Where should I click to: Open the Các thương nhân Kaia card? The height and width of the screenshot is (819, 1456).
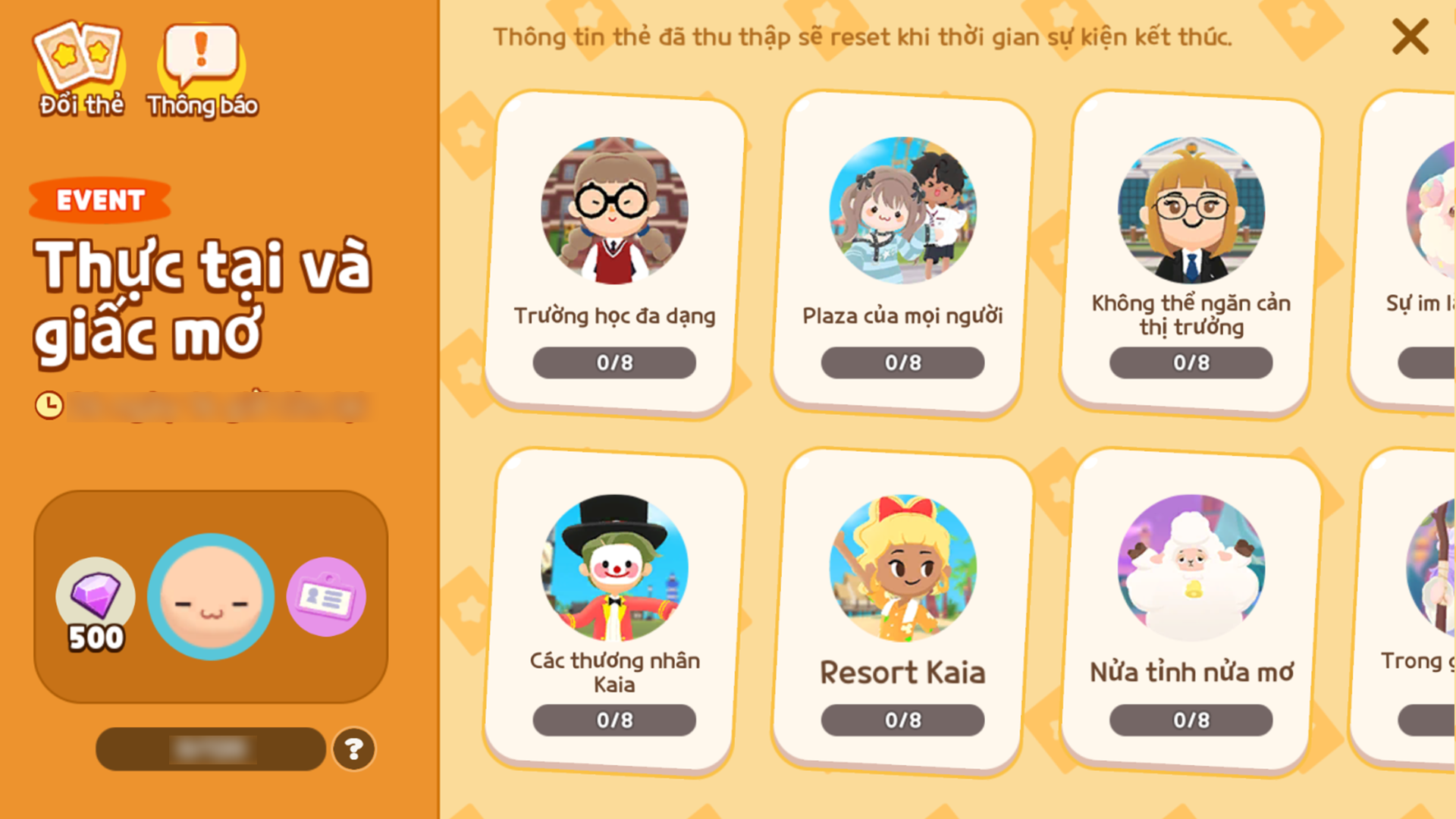coord(614,610)
